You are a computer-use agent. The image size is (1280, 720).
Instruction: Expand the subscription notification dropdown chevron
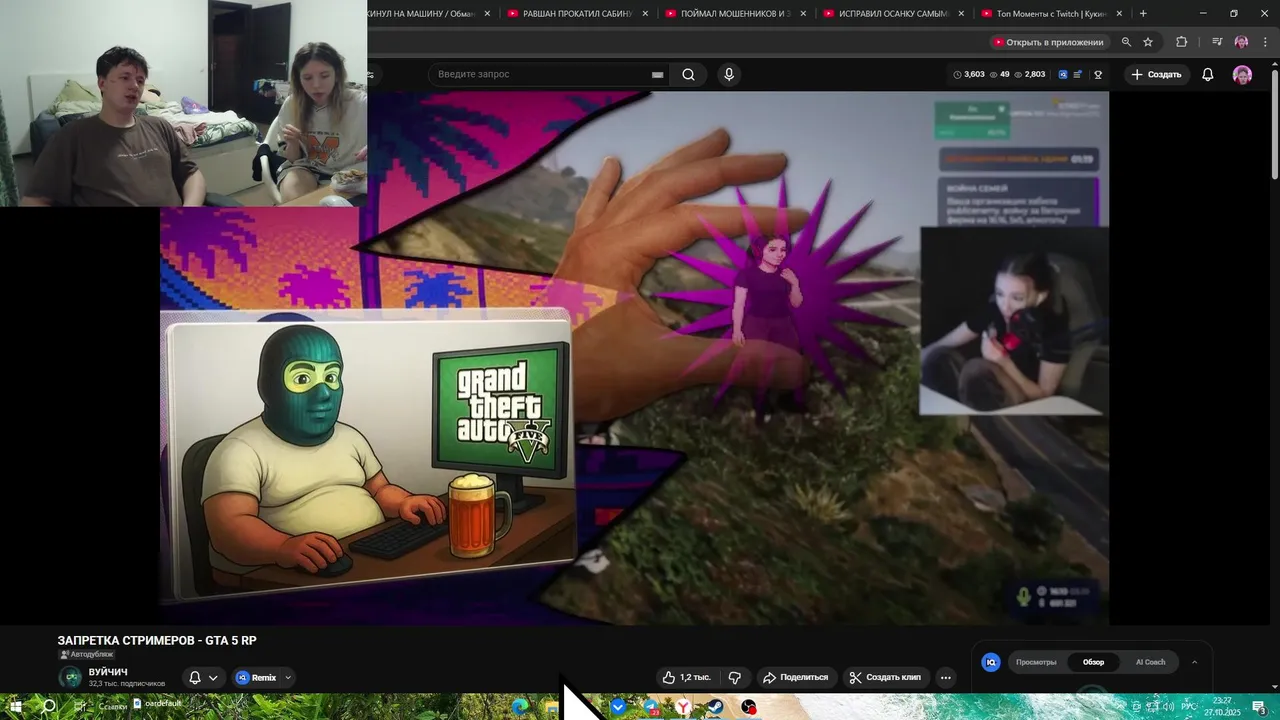point(213,677)
